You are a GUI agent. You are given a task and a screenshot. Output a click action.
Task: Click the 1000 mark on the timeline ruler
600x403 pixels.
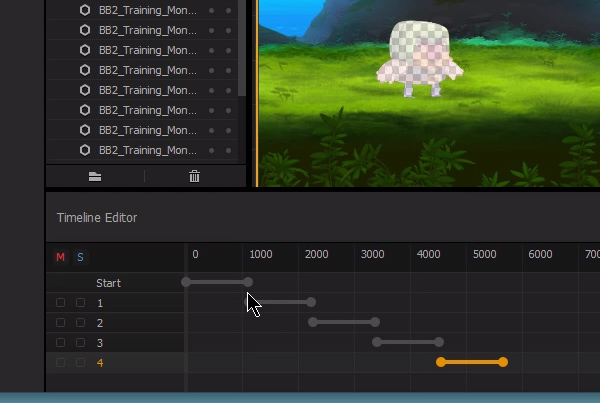[x=261, y=255]
